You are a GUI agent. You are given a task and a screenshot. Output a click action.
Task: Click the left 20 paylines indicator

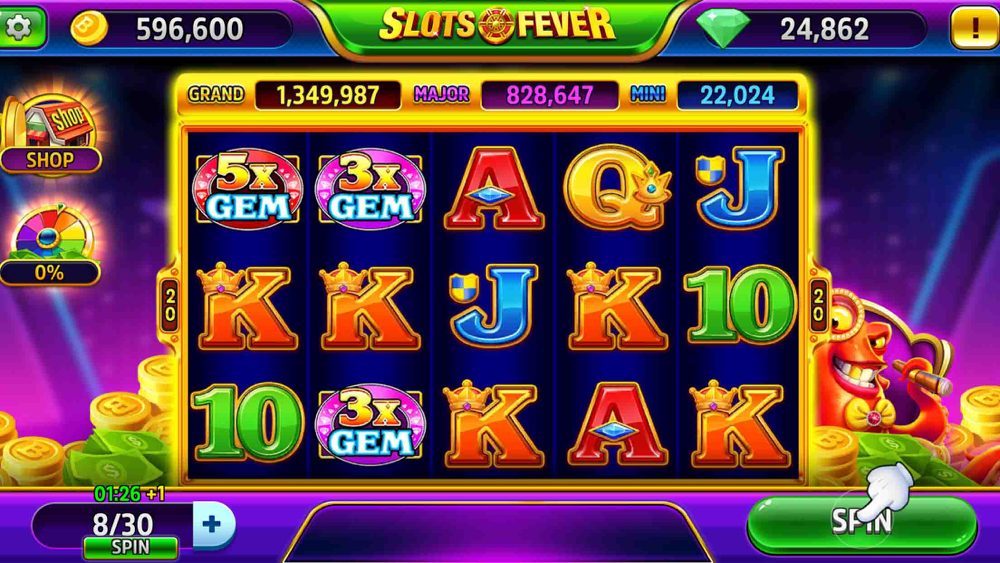tap(170, 305)
